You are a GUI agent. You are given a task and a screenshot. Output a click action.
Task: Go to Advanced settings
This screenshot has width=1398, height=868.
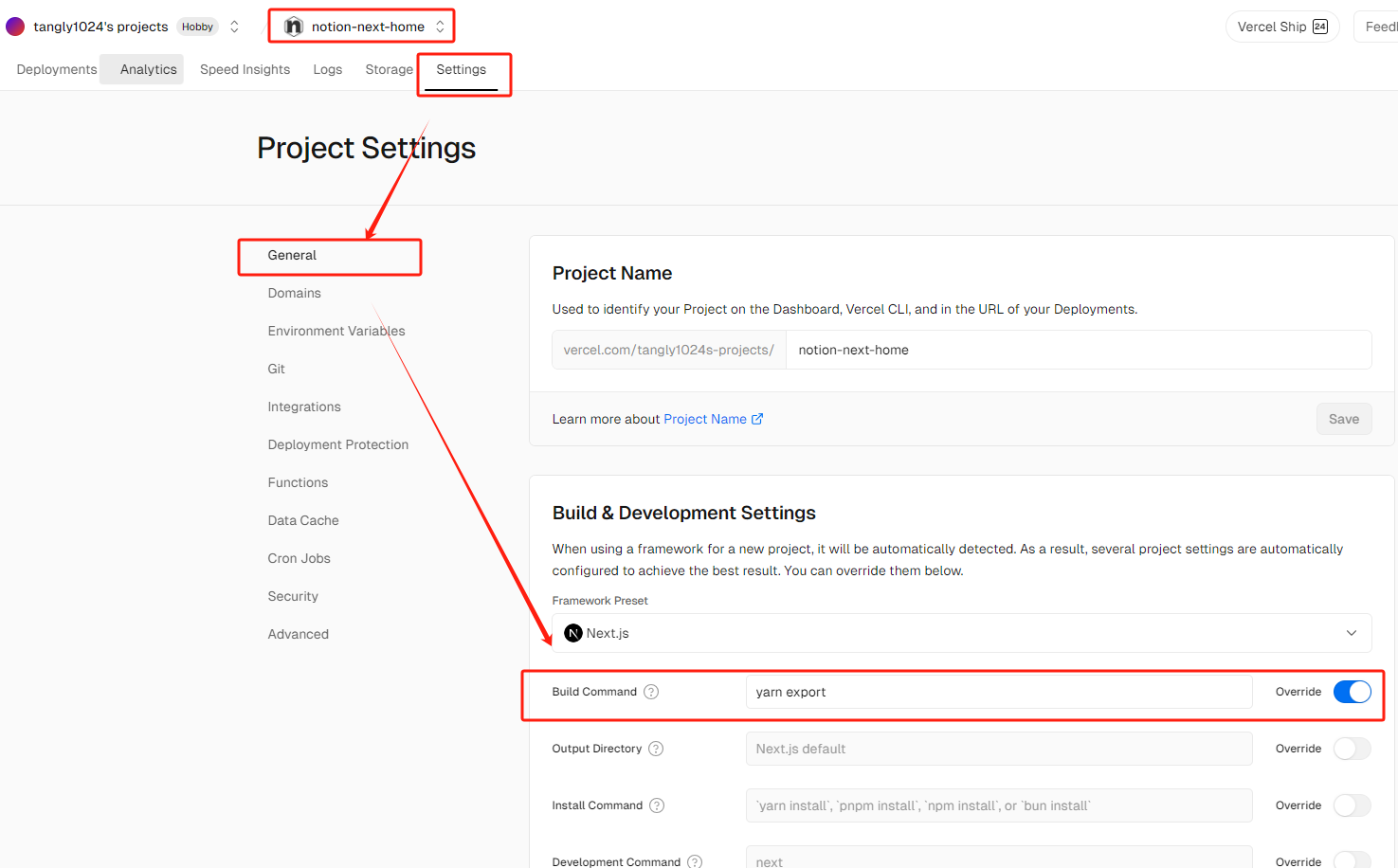click(x=299, y=634)
